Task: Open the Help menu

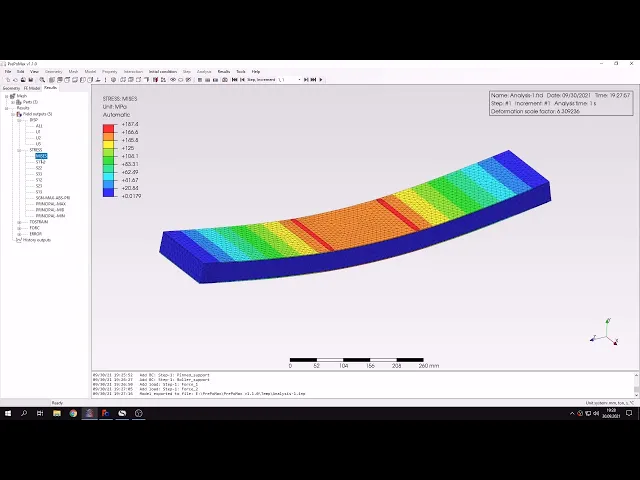Action: point(256,71)
